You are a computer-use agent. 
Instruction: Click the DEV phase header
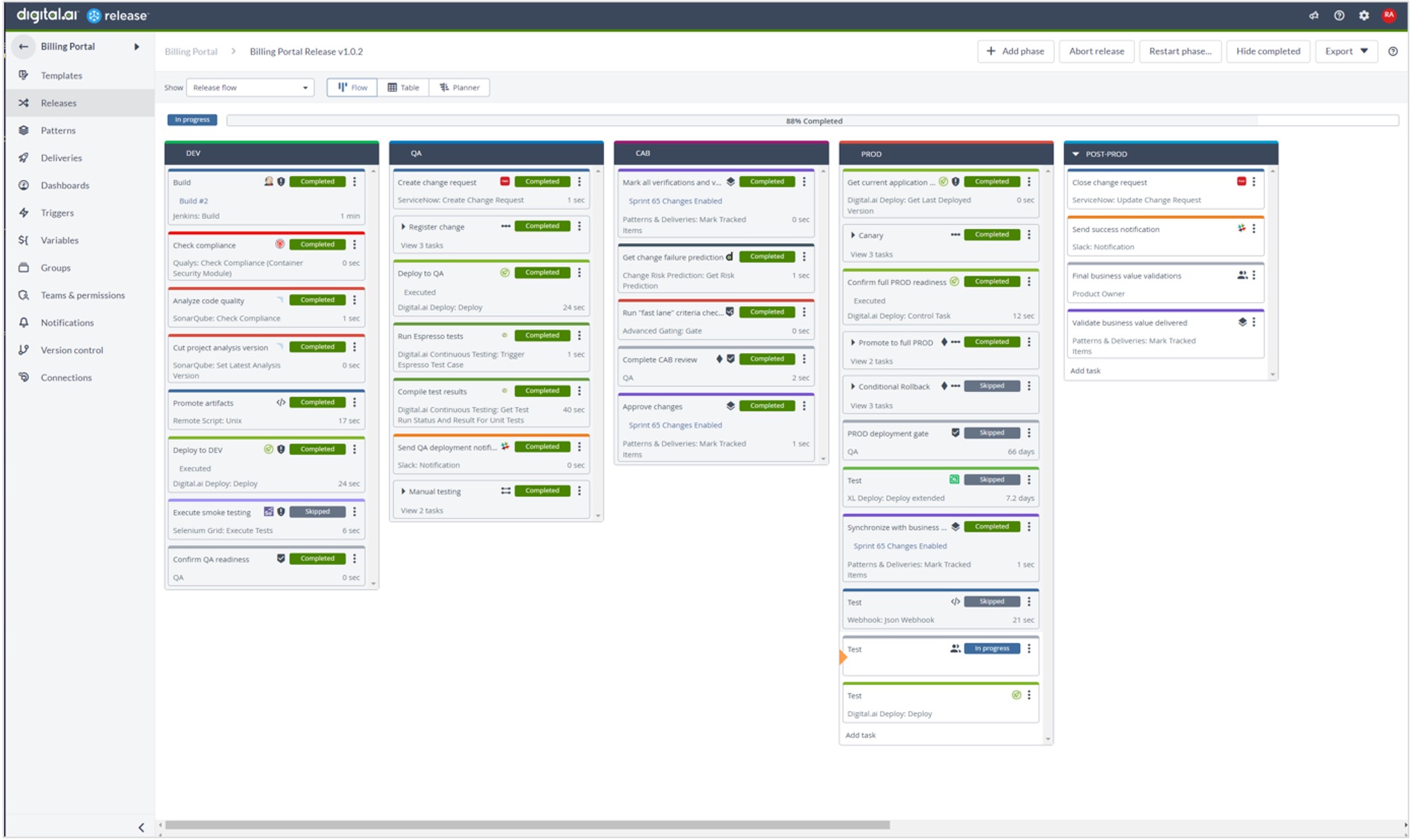pyautogui.click(x=272, y=153)
